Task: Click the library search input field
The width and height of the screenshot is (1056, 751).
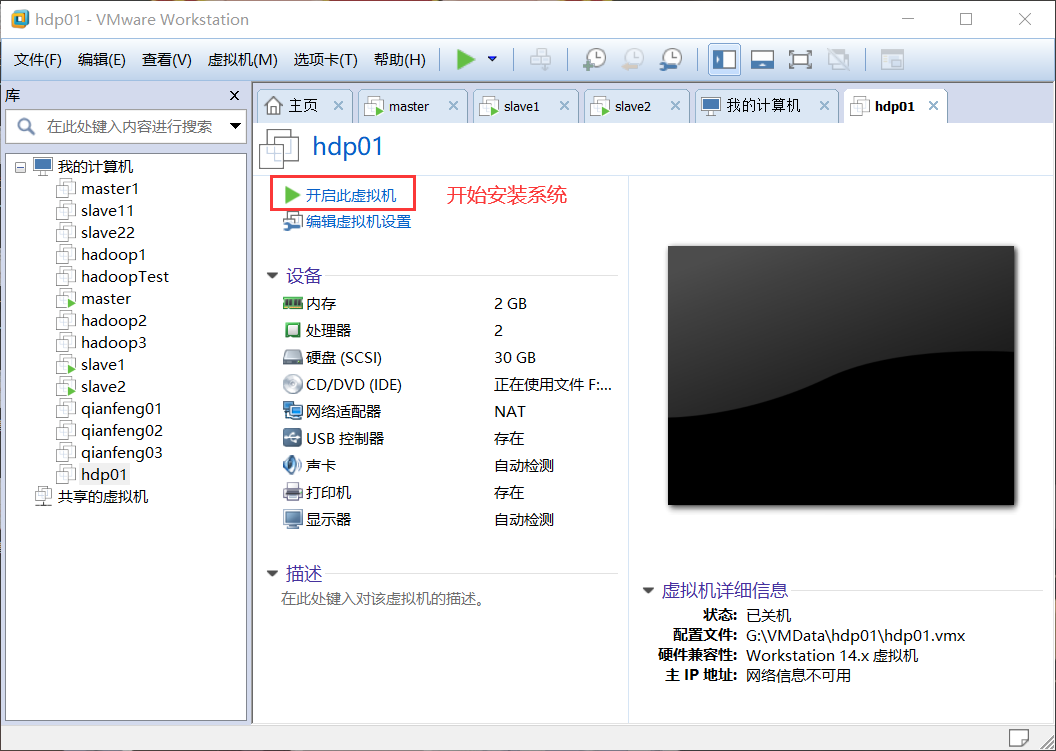Action: pyautogui.click(x=128, y=127)
